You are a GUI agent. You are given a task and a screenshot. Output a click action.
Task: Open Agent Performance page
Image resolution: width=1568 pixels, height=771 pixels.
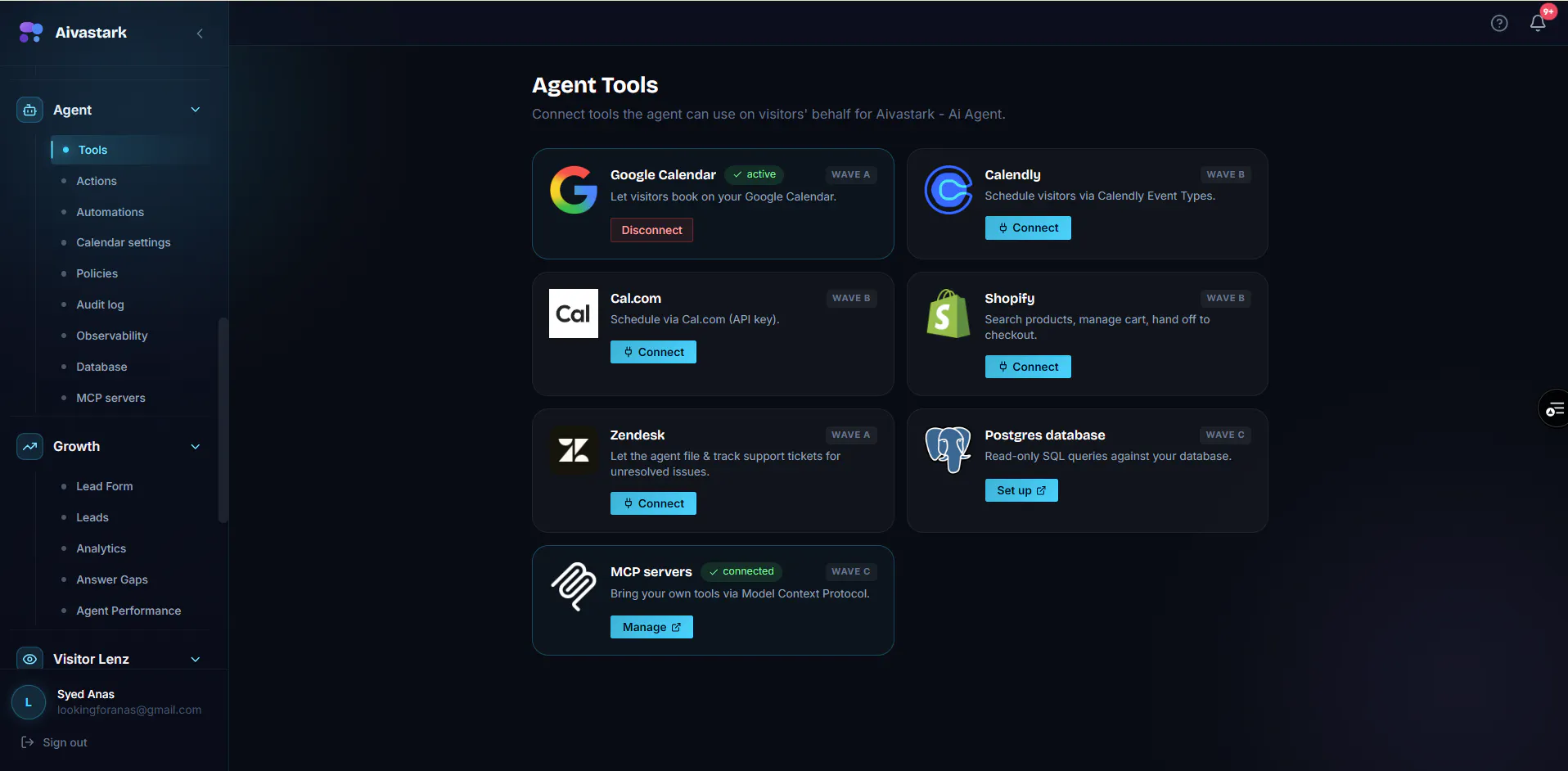(130, 611)
